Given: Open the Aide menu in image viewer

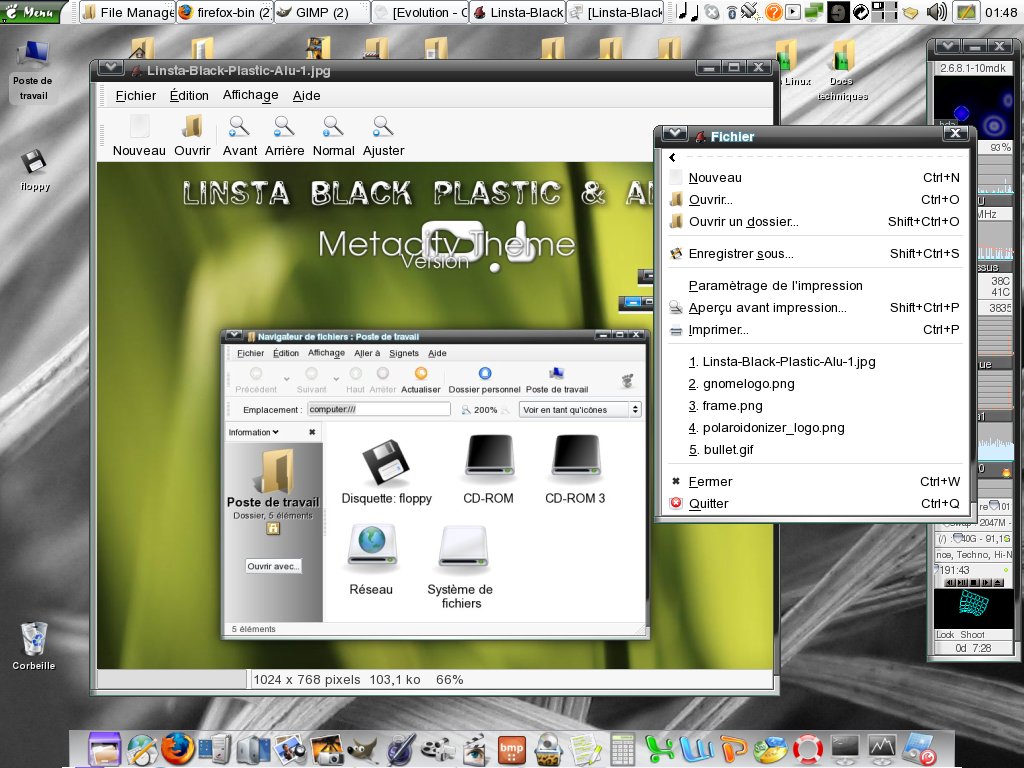Looking at the screenshot, I should tap(306, 95).
